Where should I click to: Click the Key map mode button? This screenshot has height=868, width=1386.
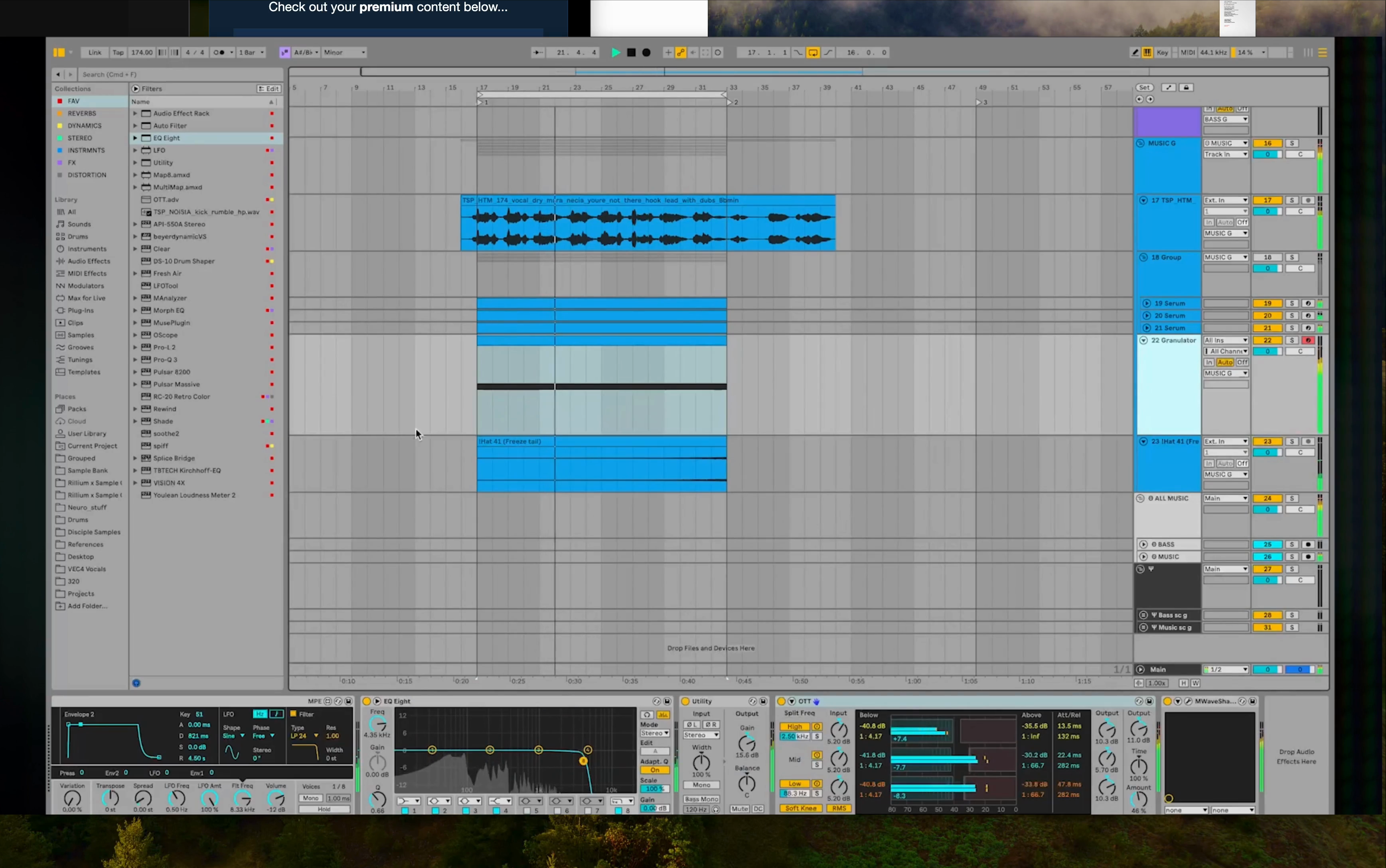[1162, 52]
